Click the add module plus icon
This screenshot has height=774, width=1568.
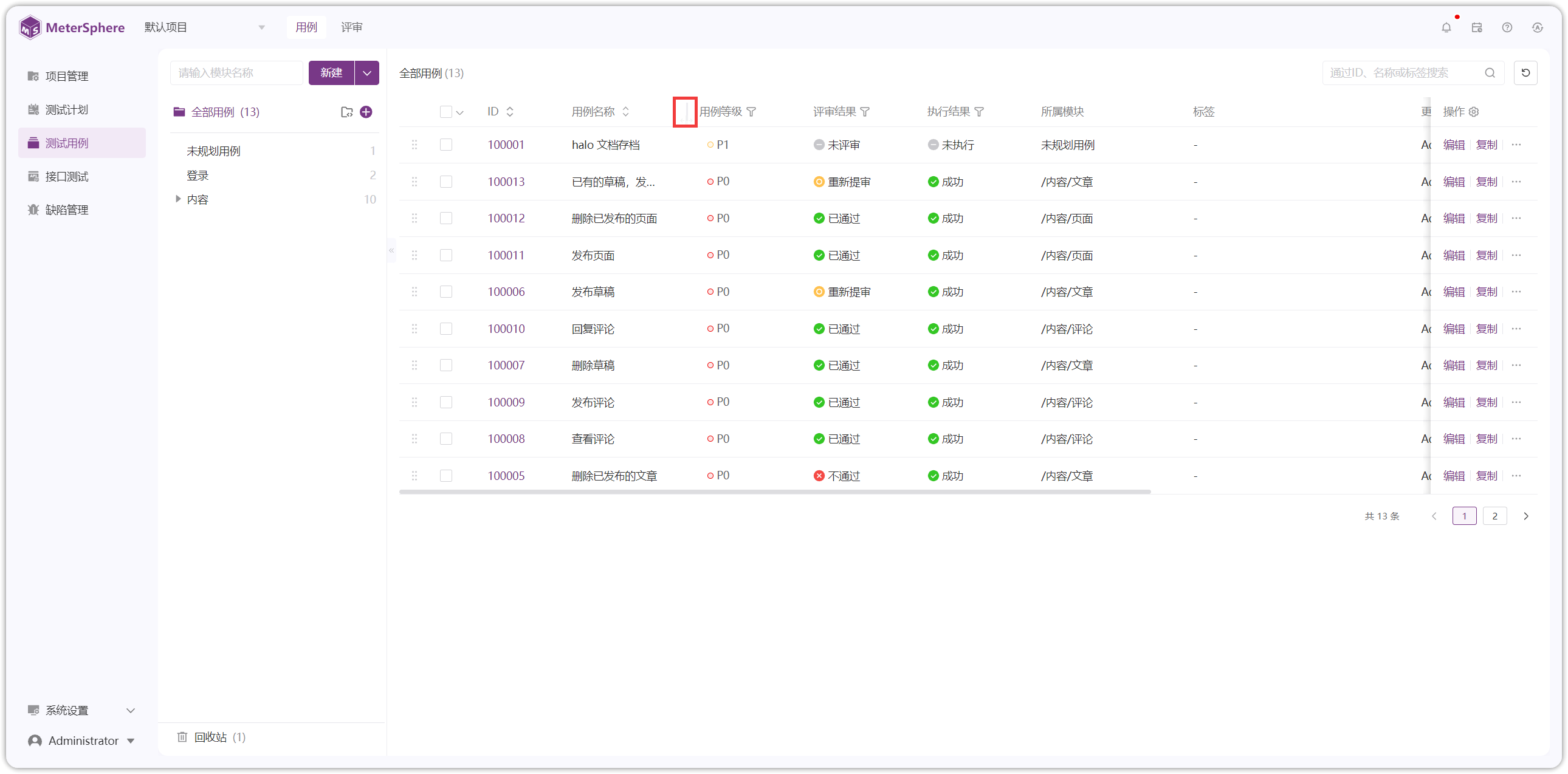pyautogui.click(x=366, y=112)
